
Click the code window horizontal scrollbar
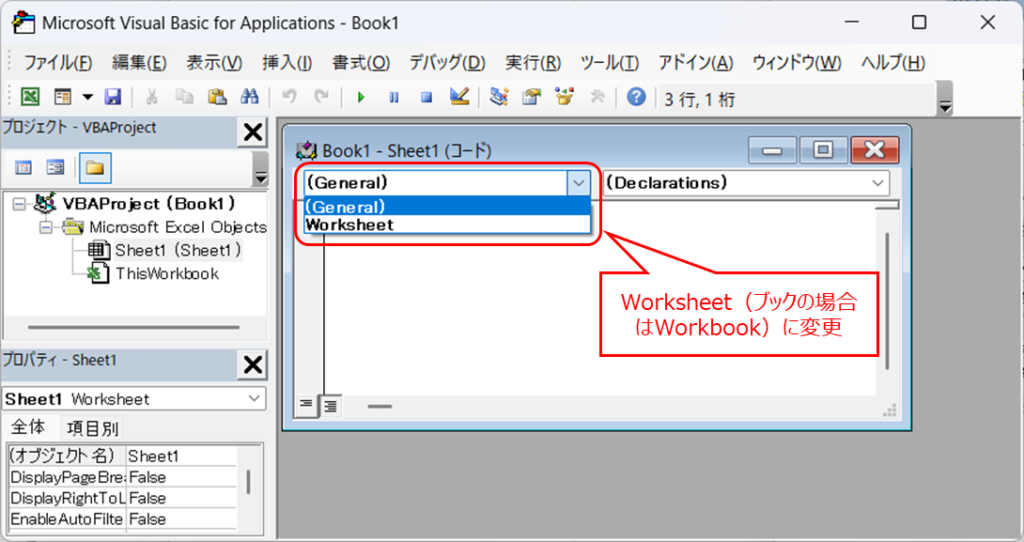pyautogui.click(x=380, y=406)
